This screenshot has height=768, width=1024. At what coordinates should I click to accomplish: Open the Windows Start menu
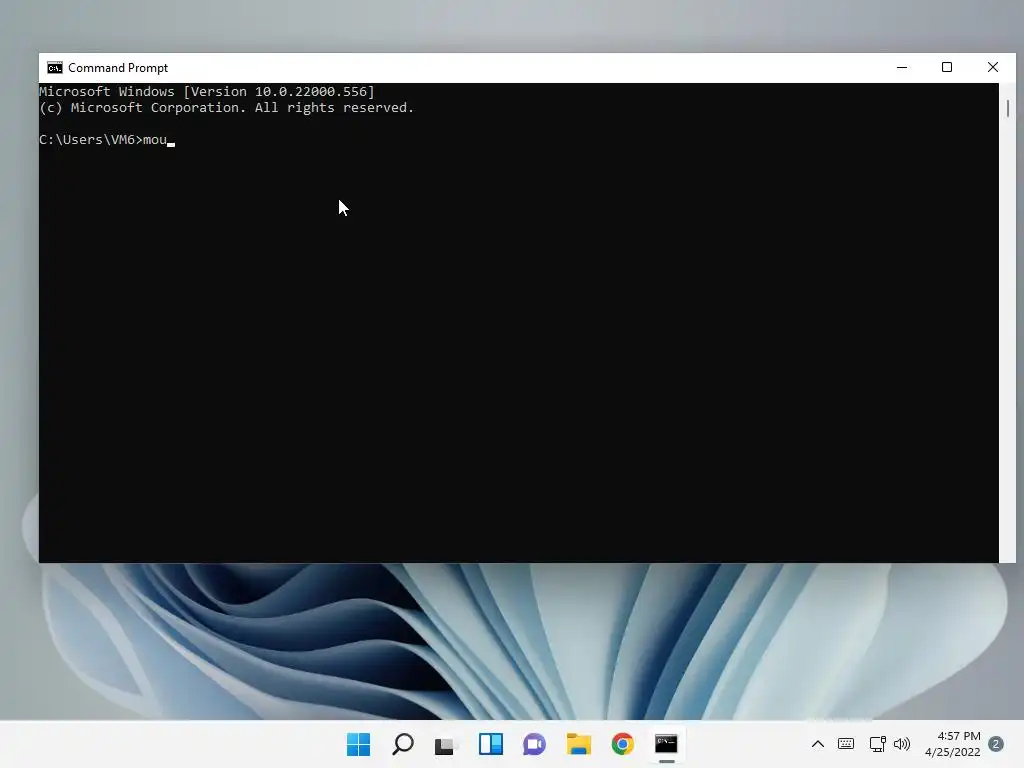pos(359,744)
